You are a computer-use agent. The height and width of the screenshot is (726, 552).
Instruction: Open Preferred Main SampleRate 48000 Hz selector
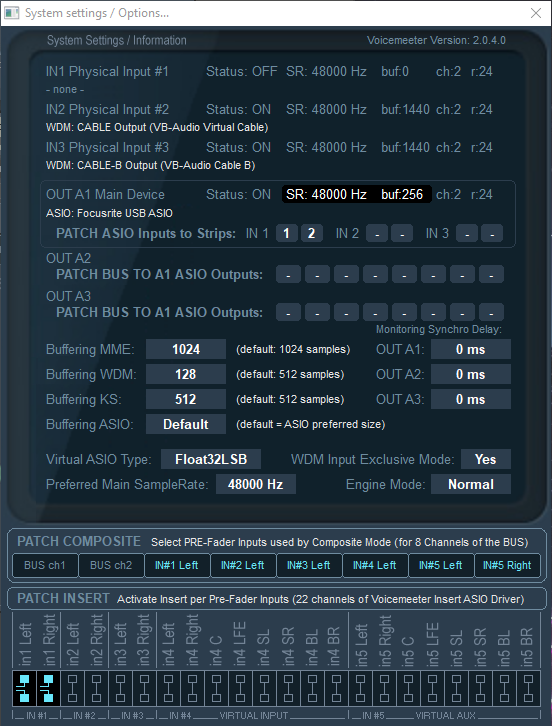tap(256, 484)
